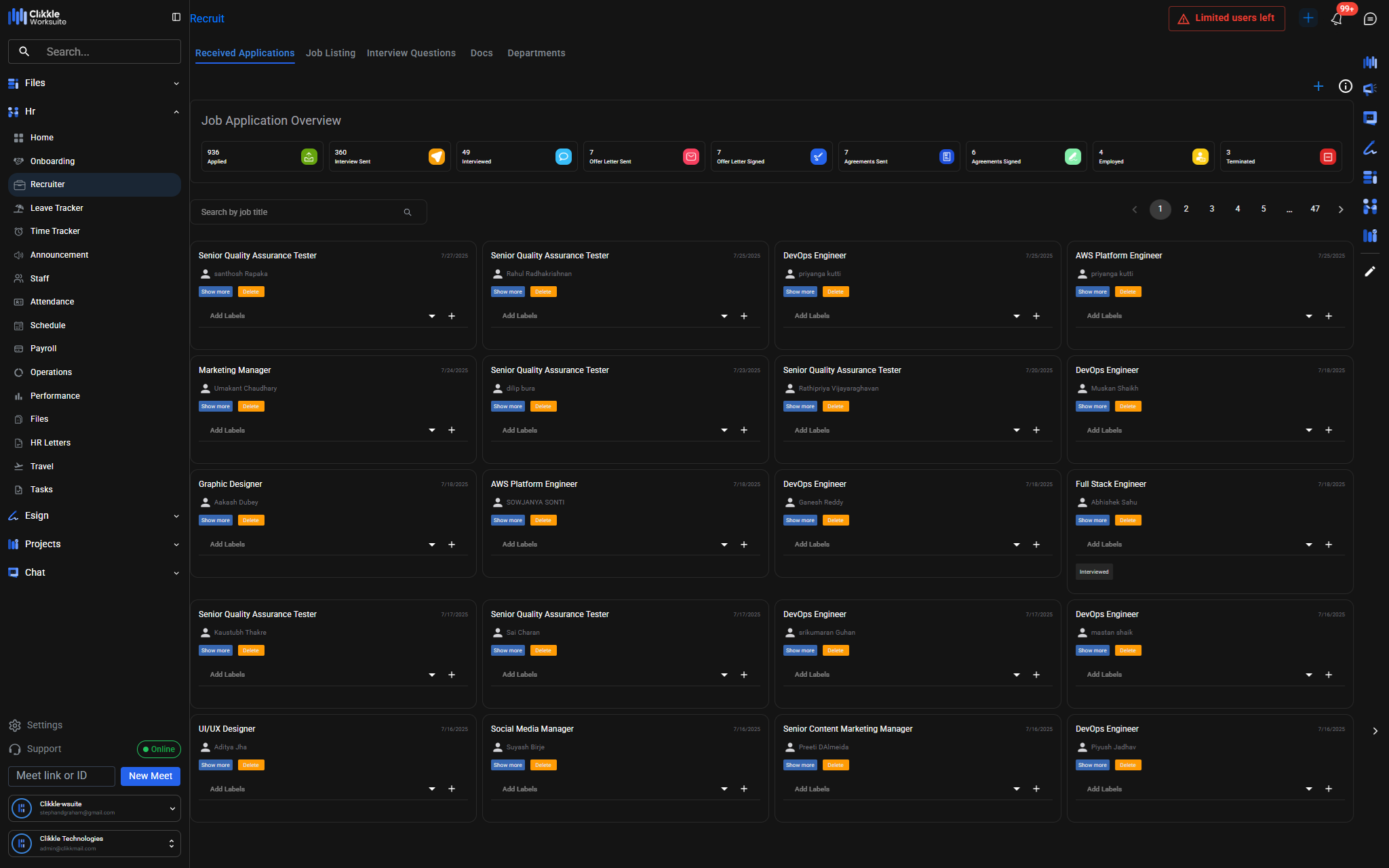Click the green Applied stat icon
Screen dimensions: 1389x868
309,157
